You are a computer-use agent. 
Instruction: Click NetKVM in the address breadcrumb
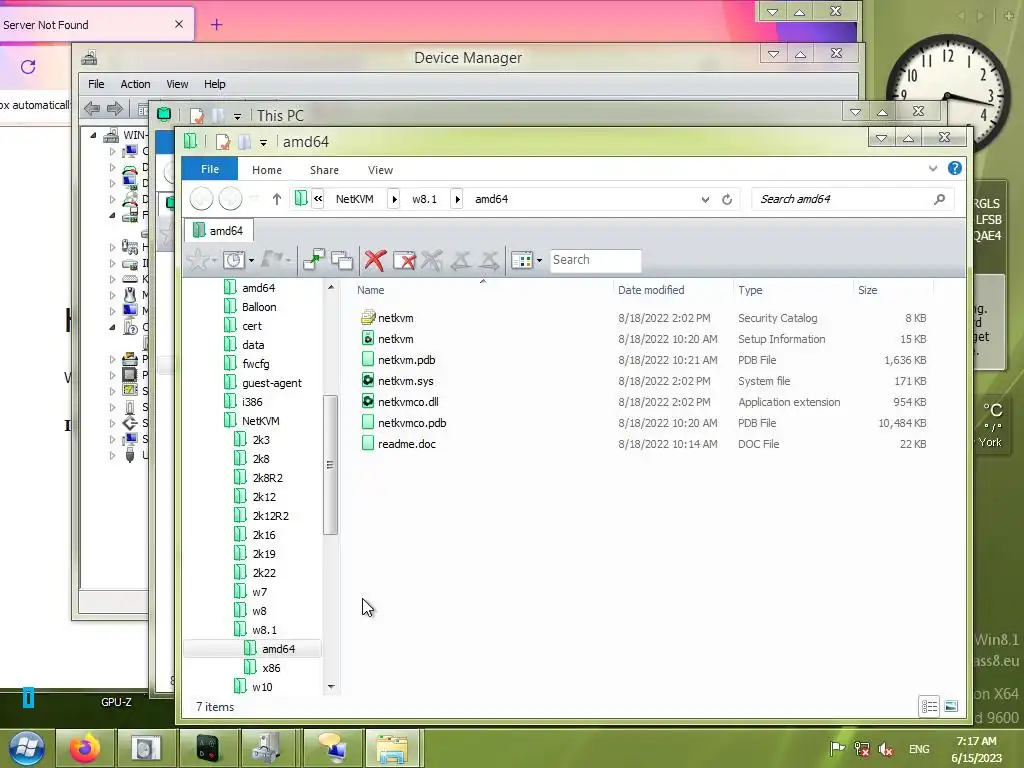(355, 199)
